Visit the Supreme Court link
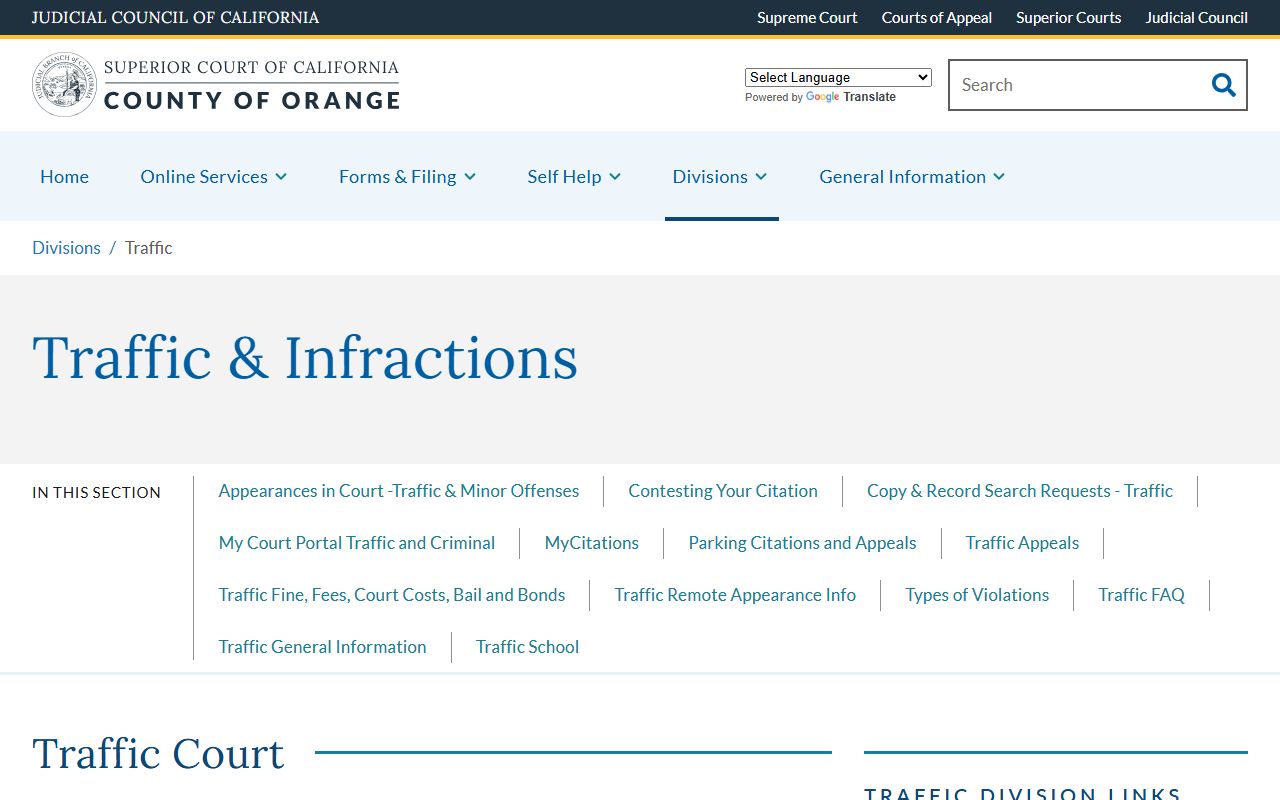 [x=807, y=18]
